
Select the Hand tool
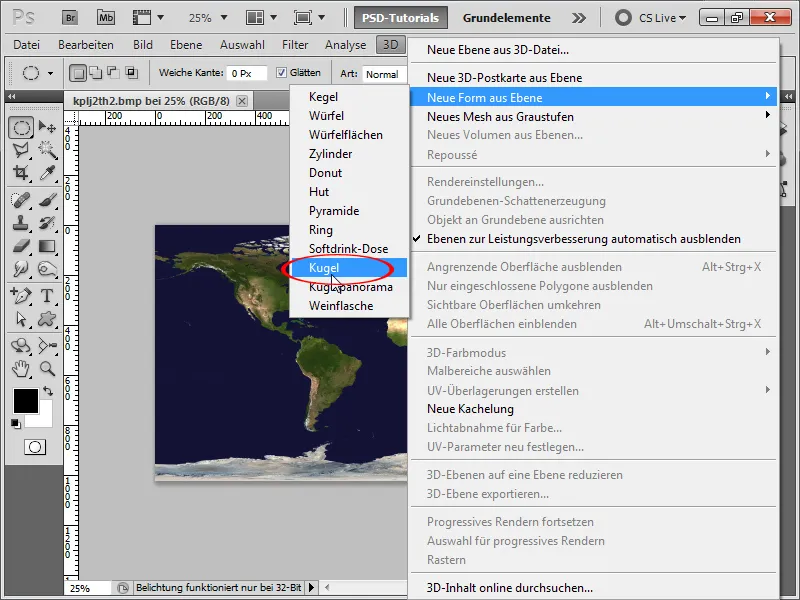(21, 368)
